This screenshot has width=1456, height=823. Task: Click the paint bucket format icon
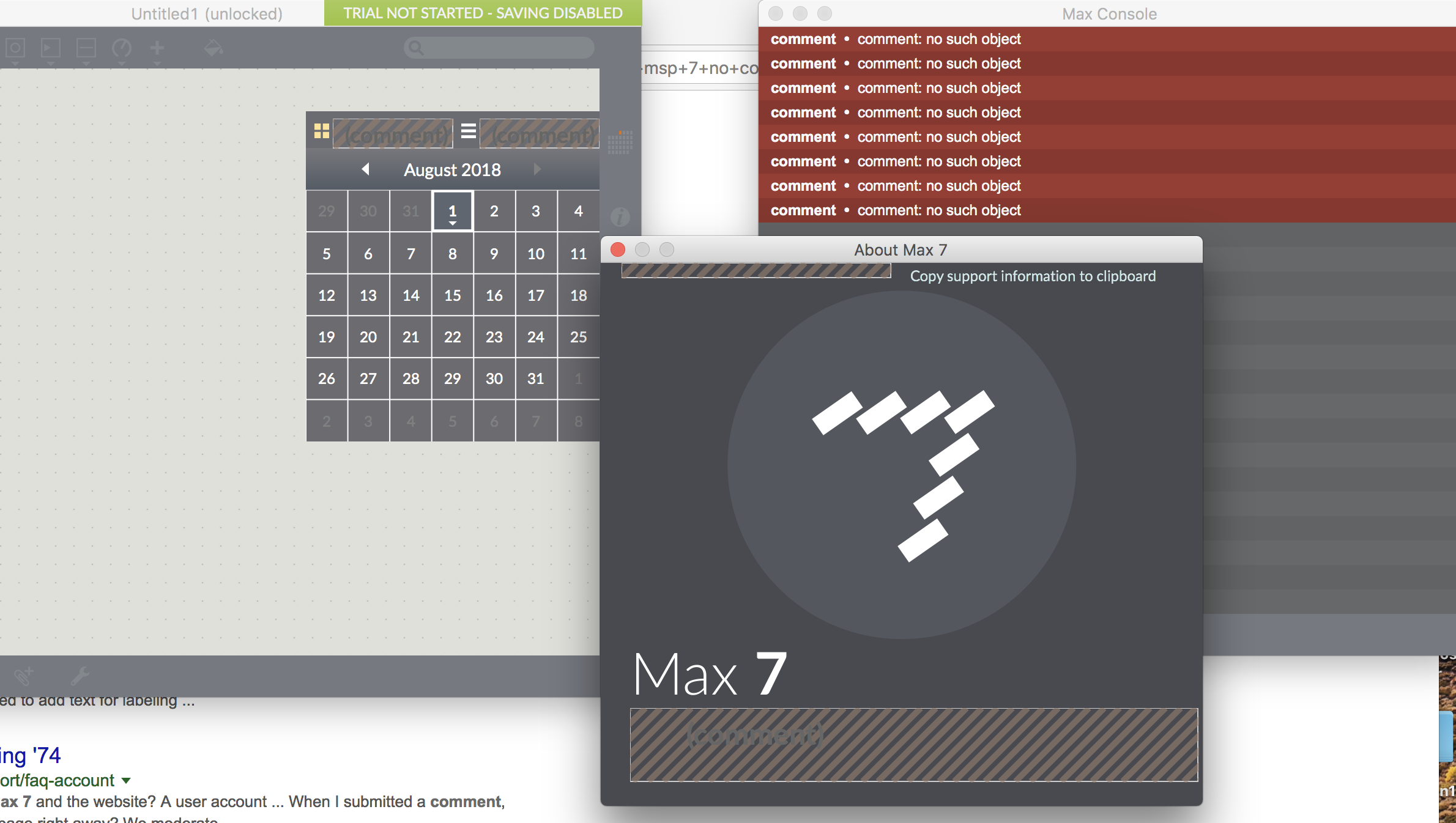[x=213, y=48]
